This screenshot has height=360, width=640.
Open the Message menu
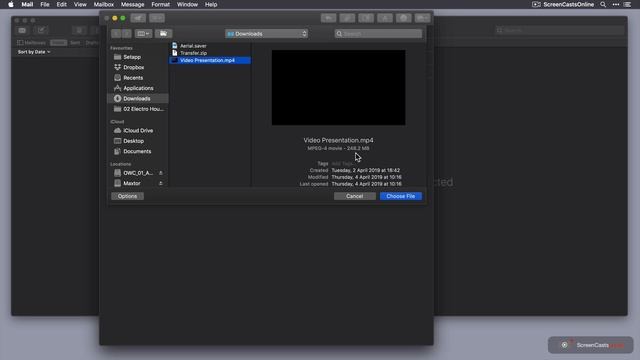click(133, 4)
